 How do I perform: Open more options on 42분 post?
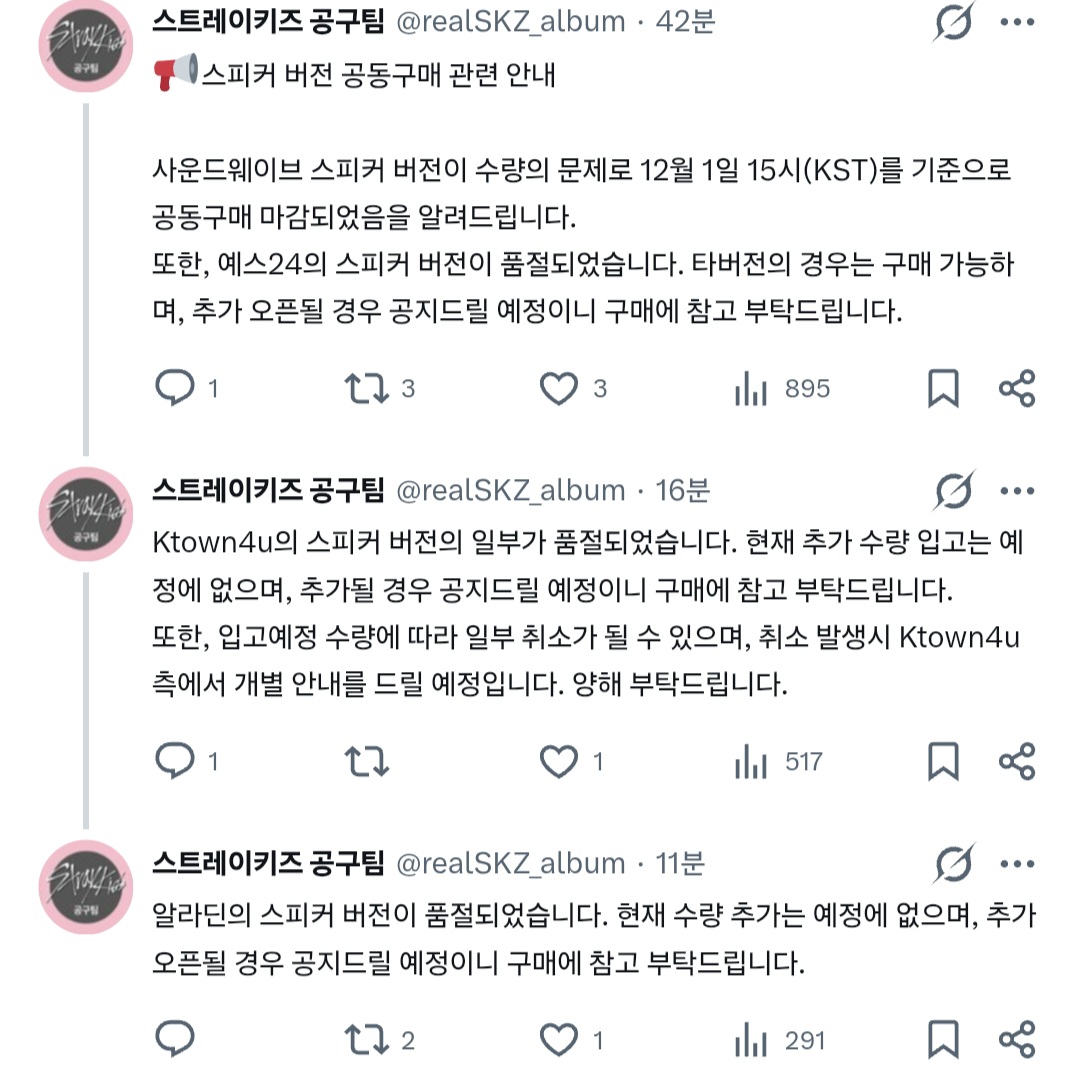[x=1017, y=22]
